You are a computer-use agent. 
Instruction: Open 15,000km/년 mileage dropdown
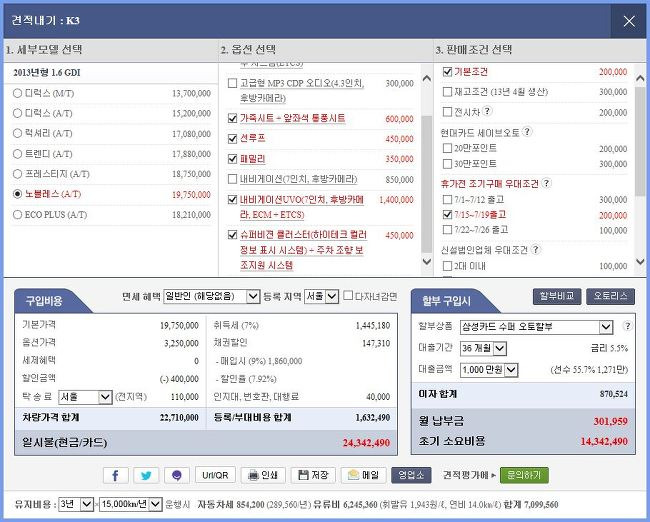click(131, 504)
